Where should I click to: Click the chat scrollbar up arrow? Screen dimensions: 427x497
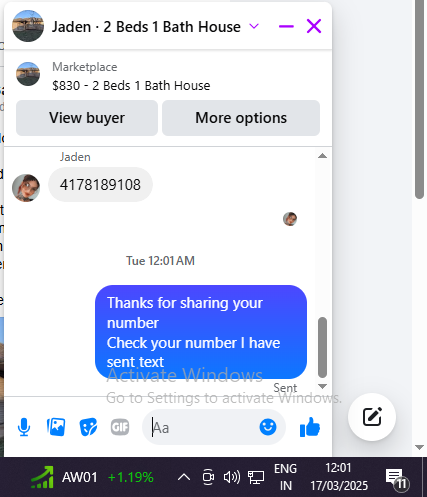point(322,156)
